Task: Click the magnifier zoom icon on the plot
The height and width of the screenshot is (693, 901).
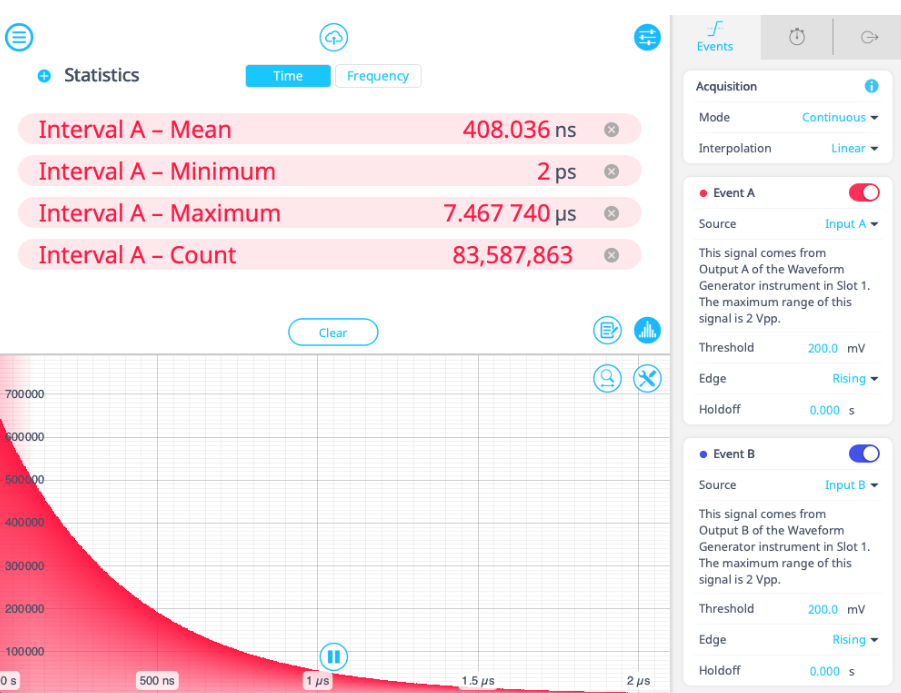Action: pyautogui.click(x=607, y=378)
